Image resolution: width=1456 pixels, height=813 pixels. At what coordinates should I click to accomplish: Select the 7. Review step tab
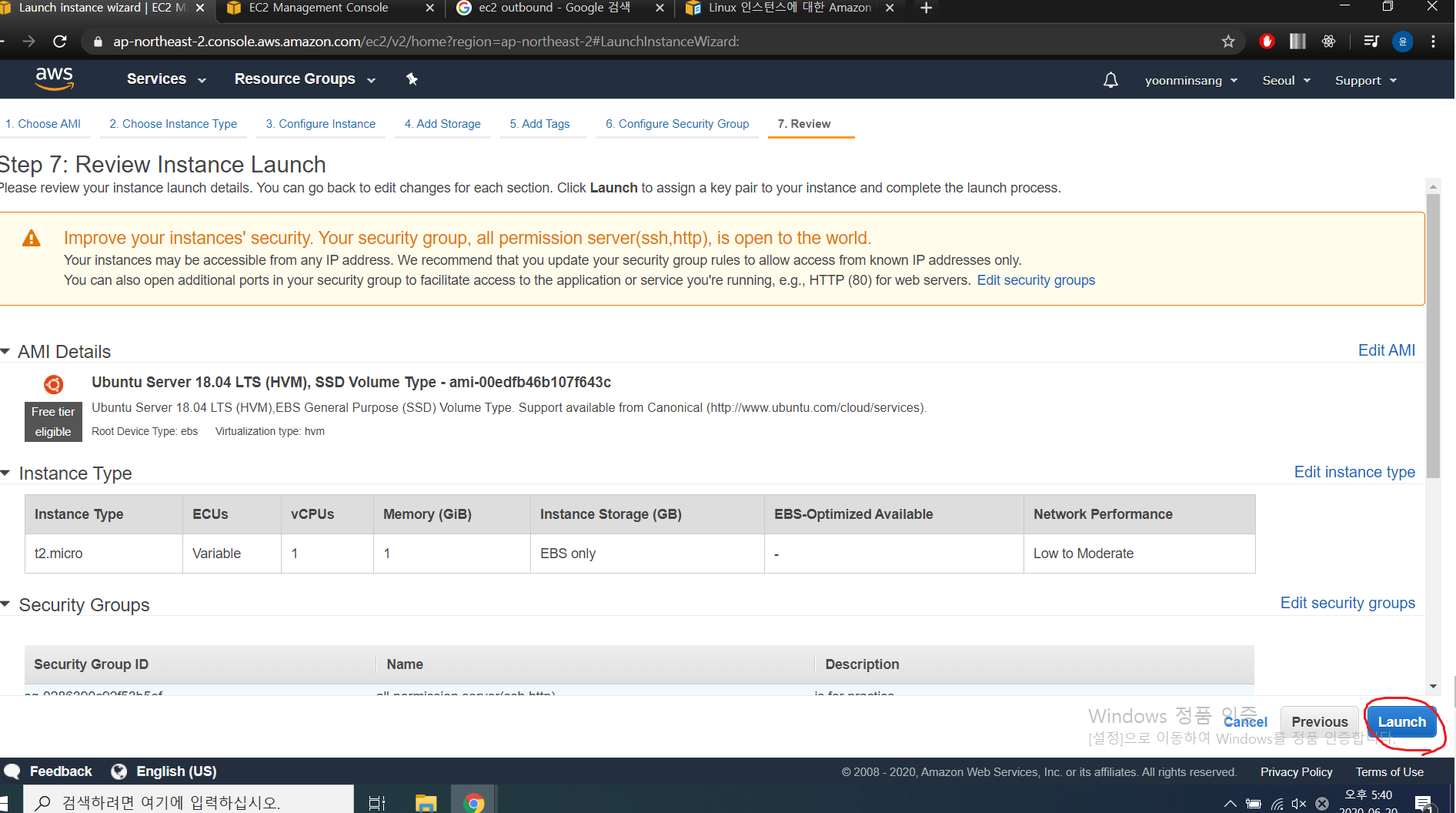804,124
